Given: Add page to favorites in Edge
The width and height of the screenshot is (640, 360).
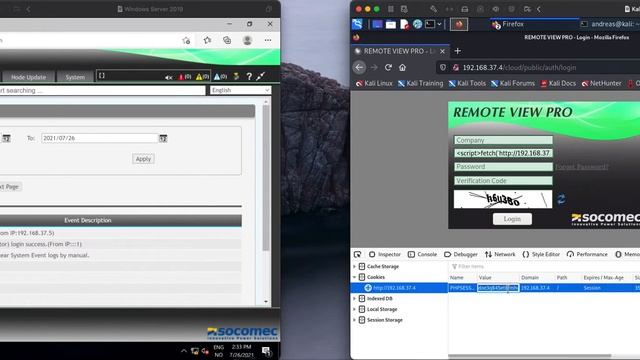Looking at the screenshot, I should (186, 40).
